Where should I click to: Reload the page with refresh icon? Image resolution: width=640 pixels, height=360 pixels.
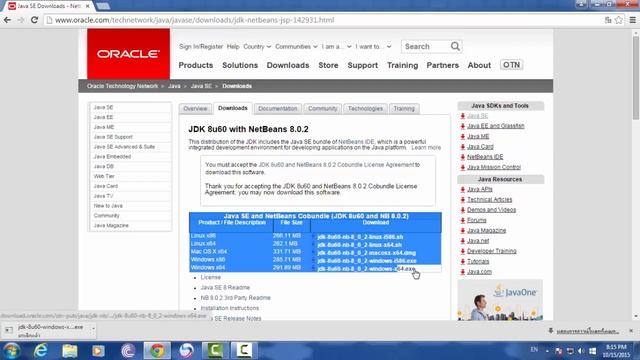[x=35, y=20]
